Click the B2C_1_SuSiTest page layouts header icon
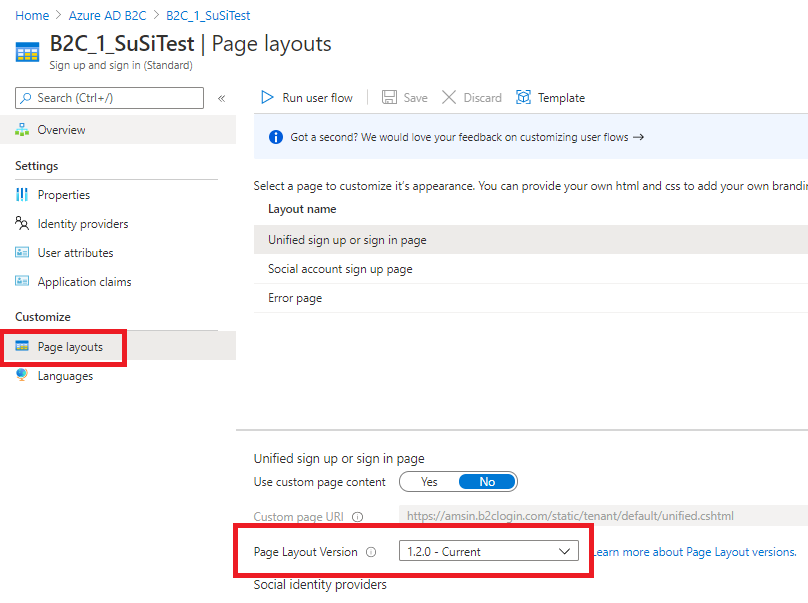Image resolution: width=808 pixels, height=603 pixels. [27, 53]
